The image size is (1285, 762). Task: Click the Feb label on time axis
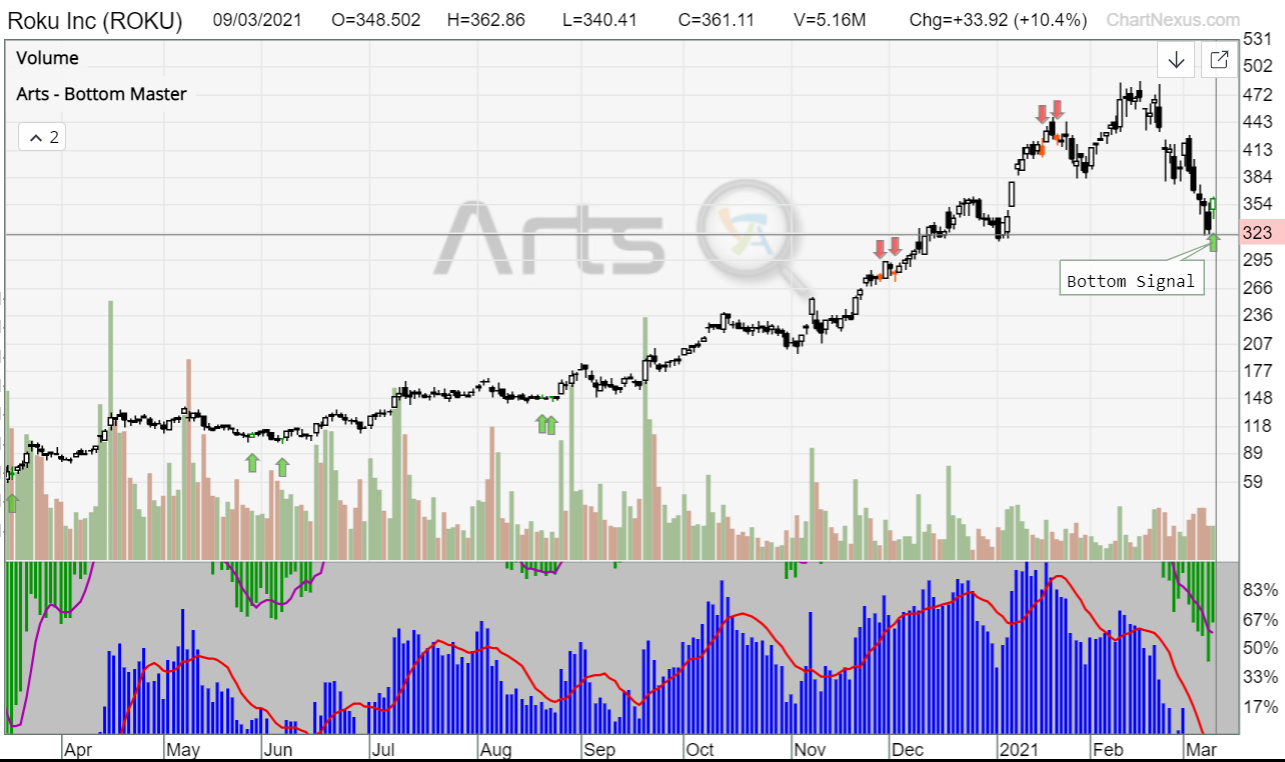pyautogui.click(x=1108, y=748)
